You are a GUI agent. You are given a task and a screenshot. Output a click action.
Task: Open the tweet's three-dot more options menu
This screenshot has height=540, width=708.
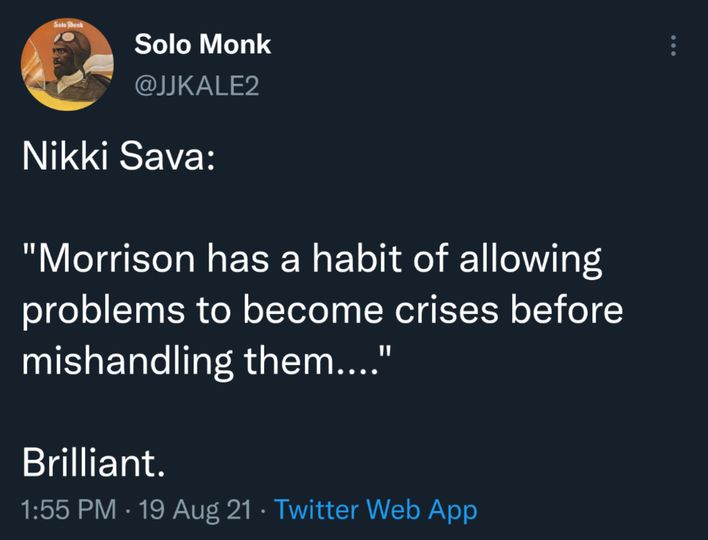(x=674, y=46)
